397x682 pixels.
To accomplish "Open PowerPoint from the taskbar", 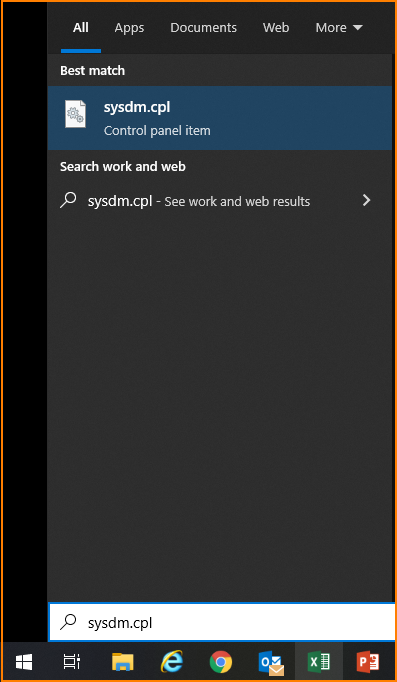I will click(368, 662).
